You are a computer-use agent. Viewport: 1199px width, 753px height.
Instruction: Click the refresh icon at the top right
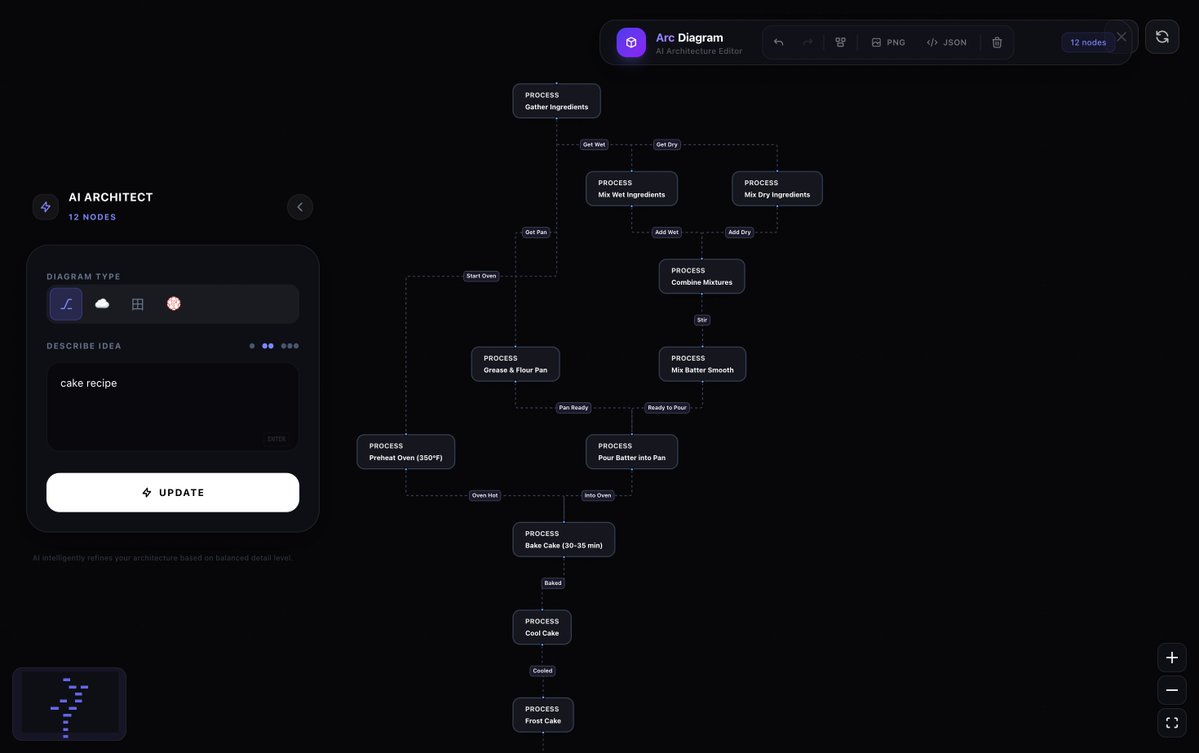tap(1162, 37)
